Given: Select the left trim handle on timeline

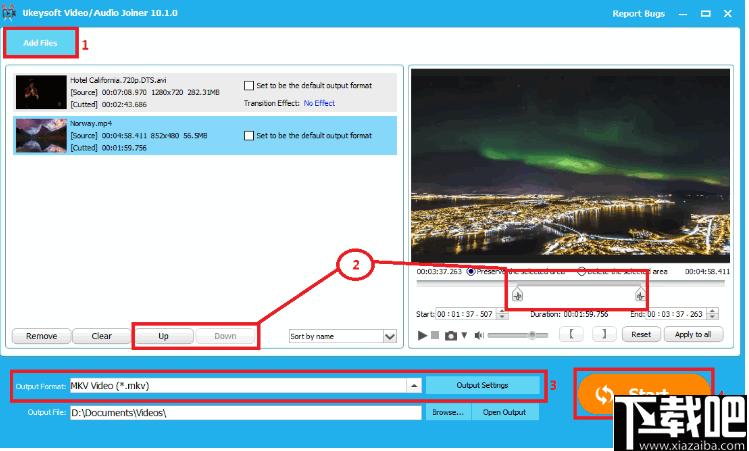Looking at the screenshot, I should pos(517,295).
